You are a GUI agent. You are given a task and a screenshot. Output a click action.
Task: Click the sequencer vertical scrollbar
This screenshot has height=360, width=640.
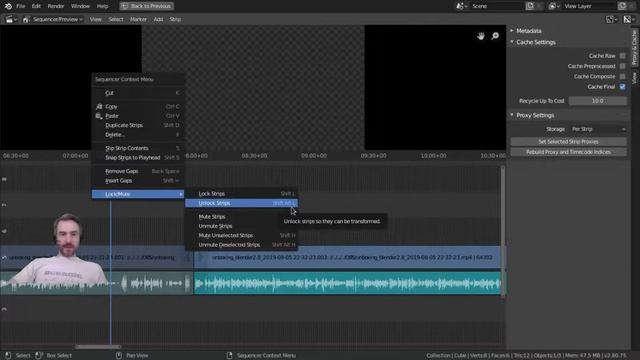(503, 231)
